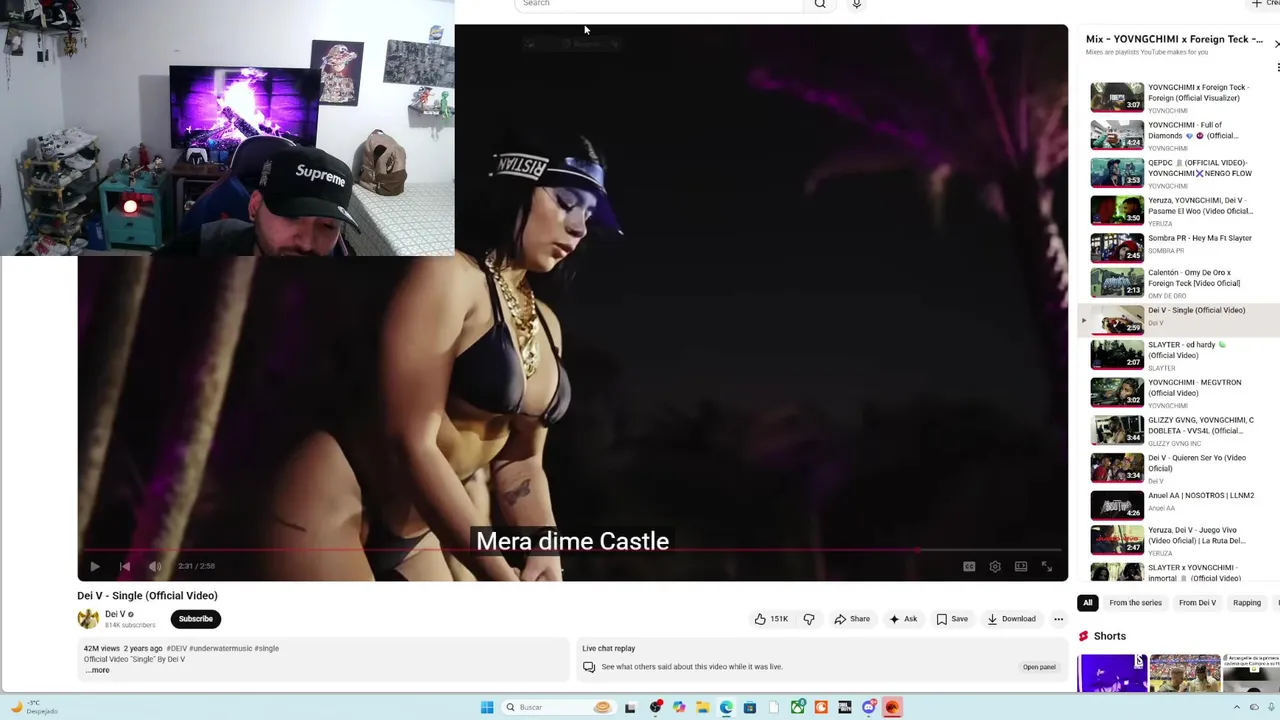The width and height of the screenshot is (1280, 720).
Task: Seek on the red video progress bar
Action: point(572,550)
